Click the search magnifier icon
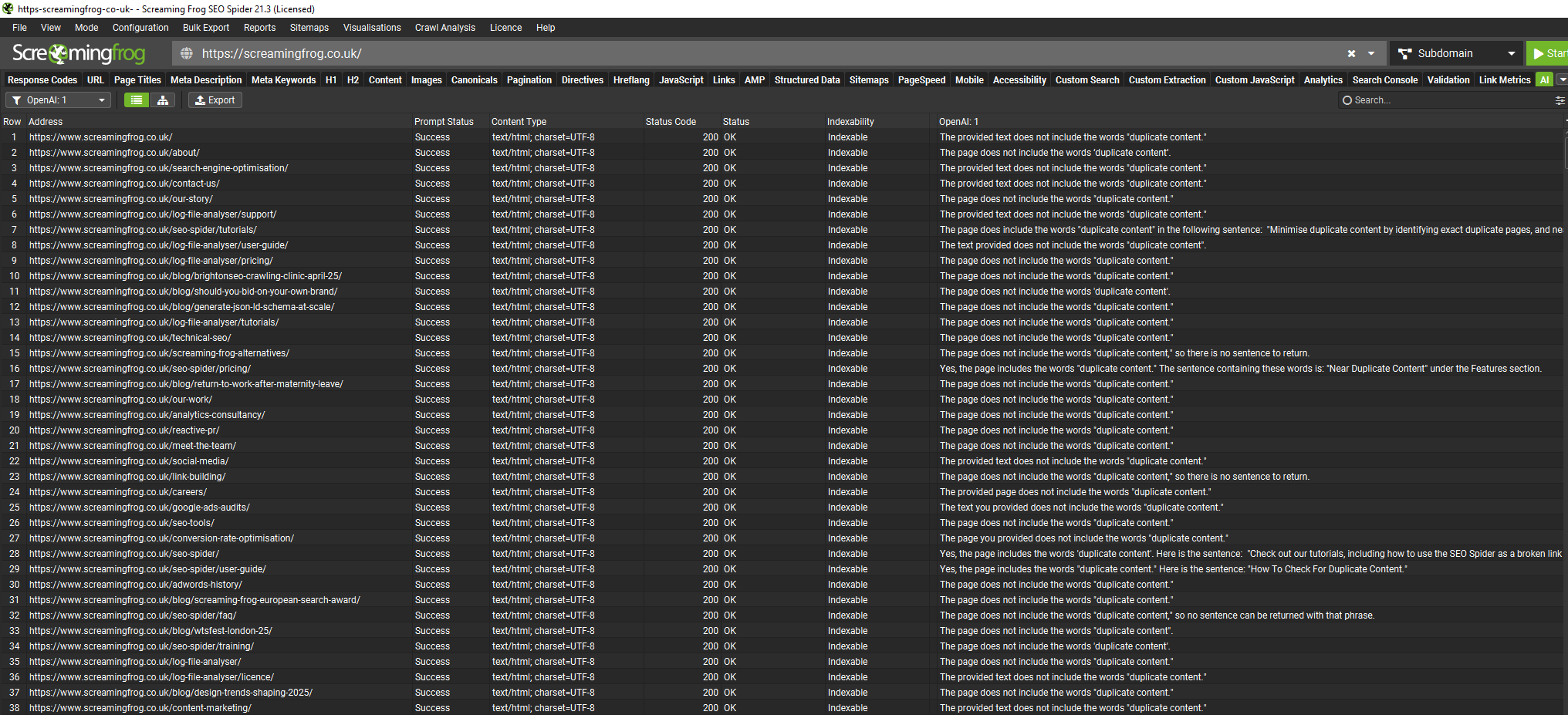 click(1347, 100)
